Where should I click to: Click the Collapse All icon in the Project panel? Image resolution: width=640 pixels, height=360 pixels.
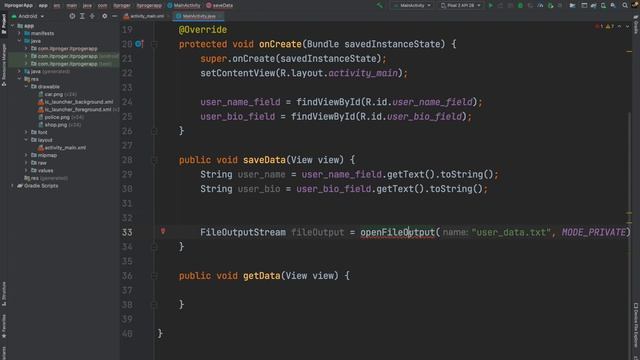tap(92, 16)
